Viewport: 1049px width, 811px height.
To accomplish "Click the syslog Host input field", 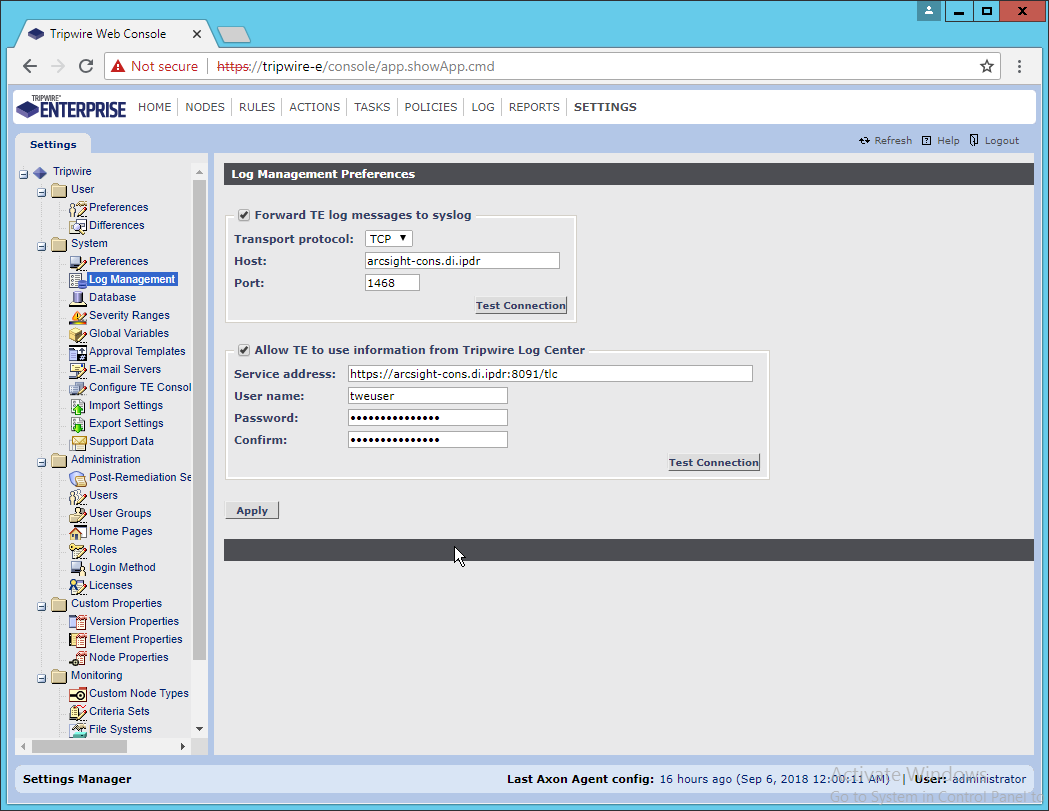I will 462,261.
